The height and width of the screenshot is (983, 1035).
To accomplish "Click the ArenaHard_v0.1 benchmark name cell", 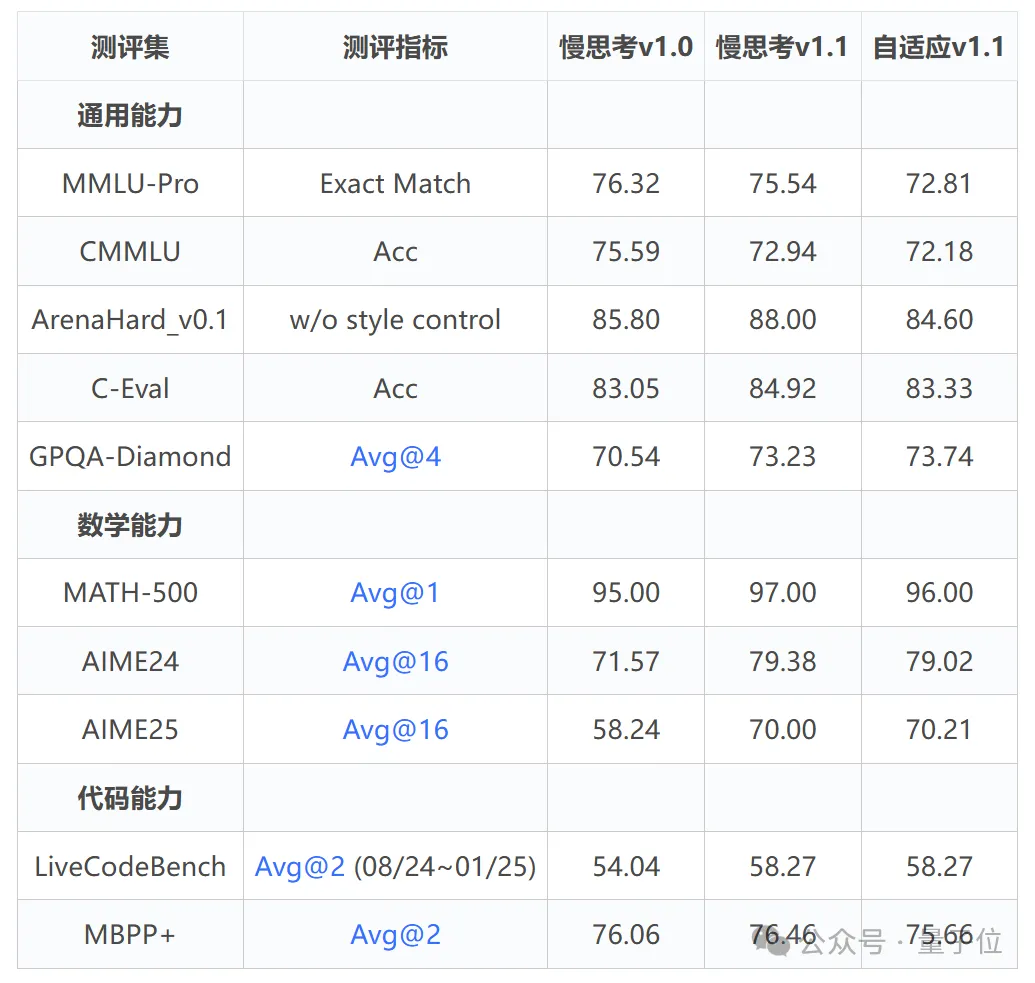I will [x=130, y=320].
